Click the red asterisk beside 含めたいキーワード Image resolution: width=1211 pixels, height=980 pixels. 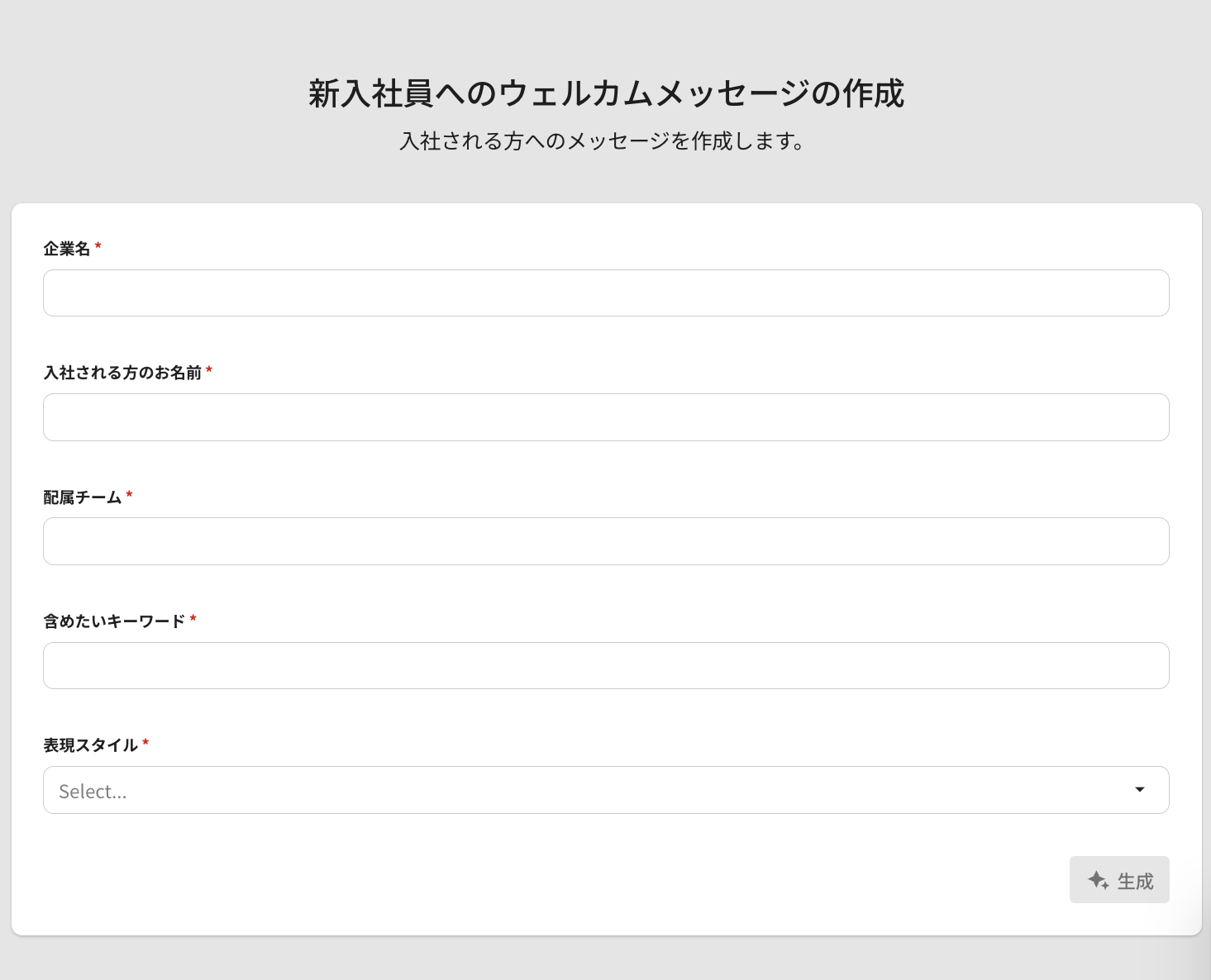193,620
